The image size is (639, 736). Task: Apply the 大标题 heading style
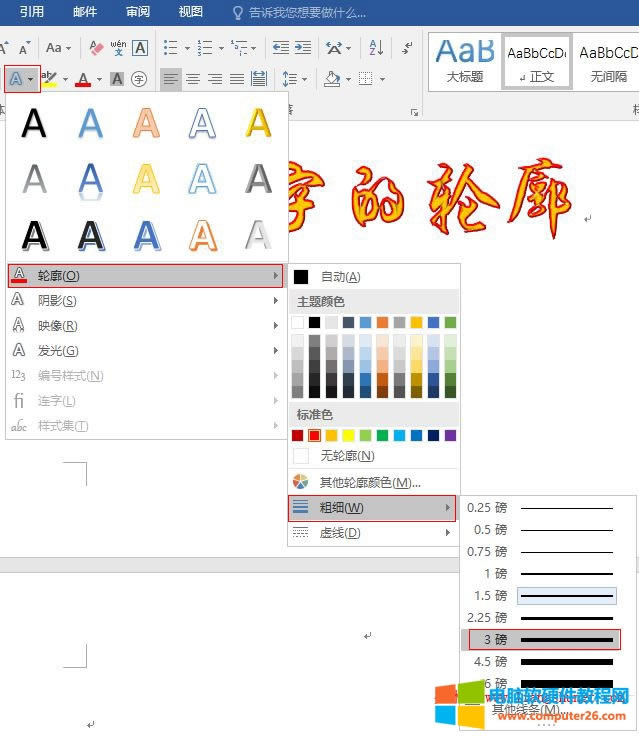click(x=465, y=60)
